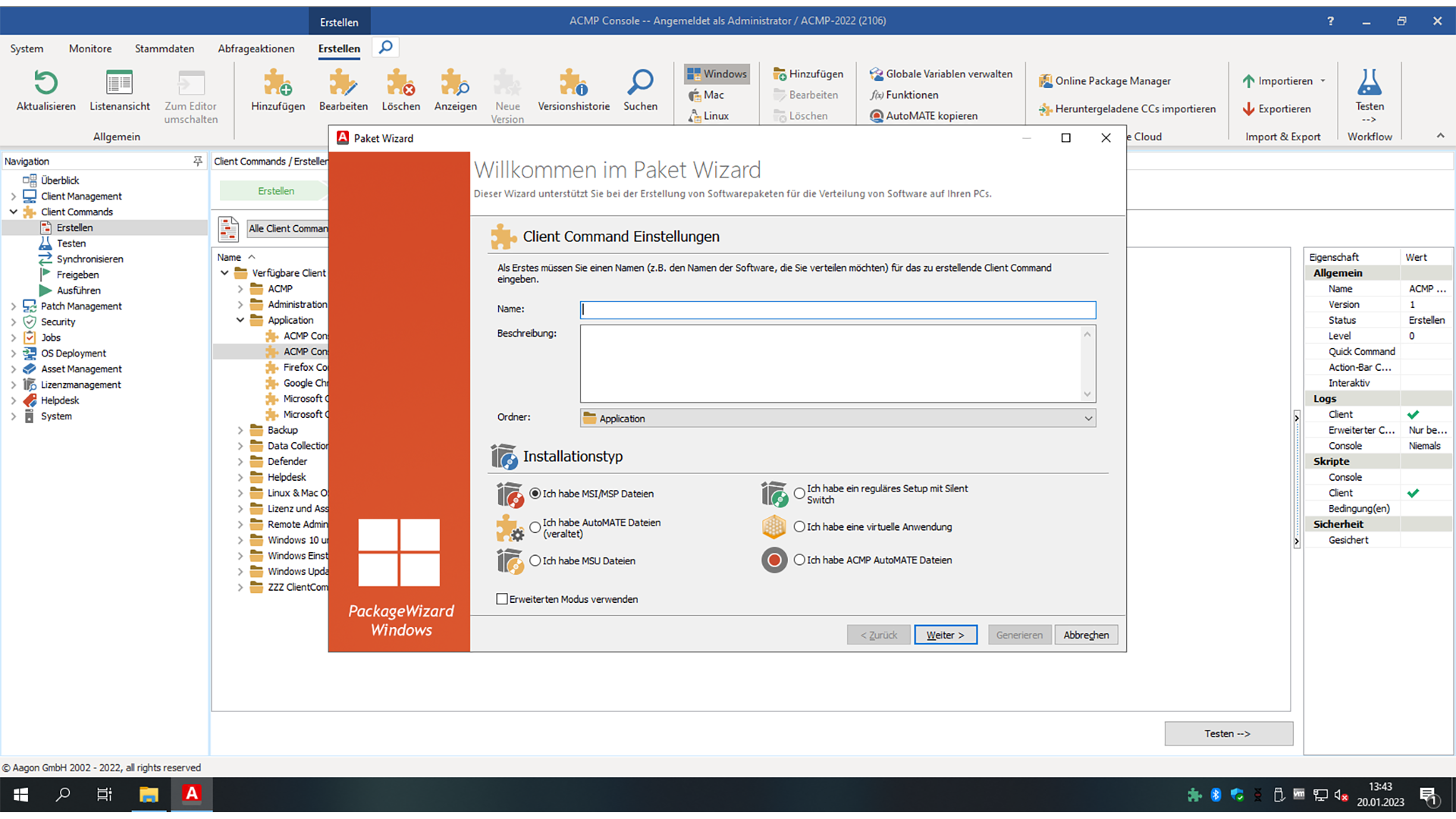Select 'Ich habe MSI/MSP Dateien' option

535,494
